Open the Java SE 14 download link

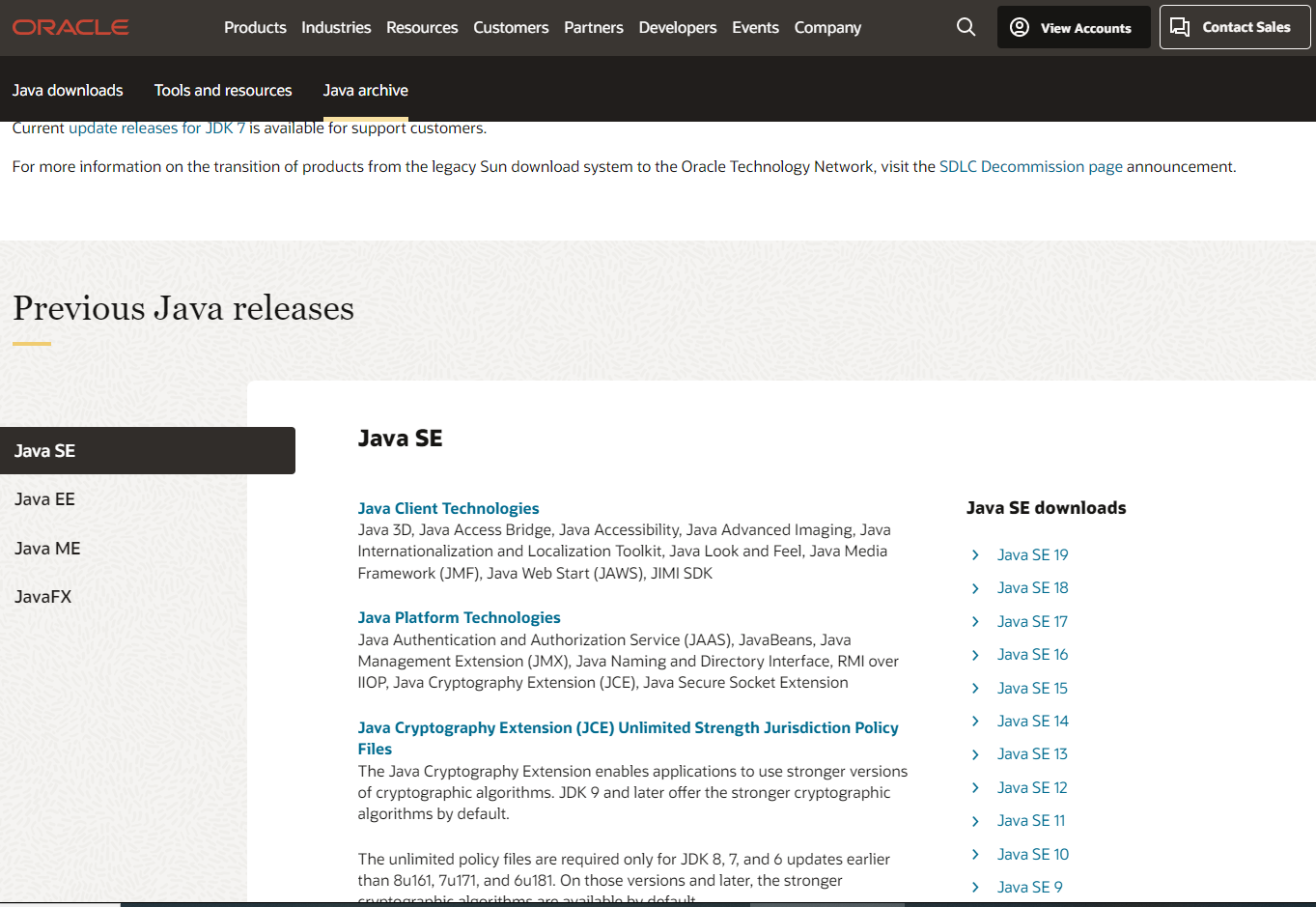point(1032,721)
